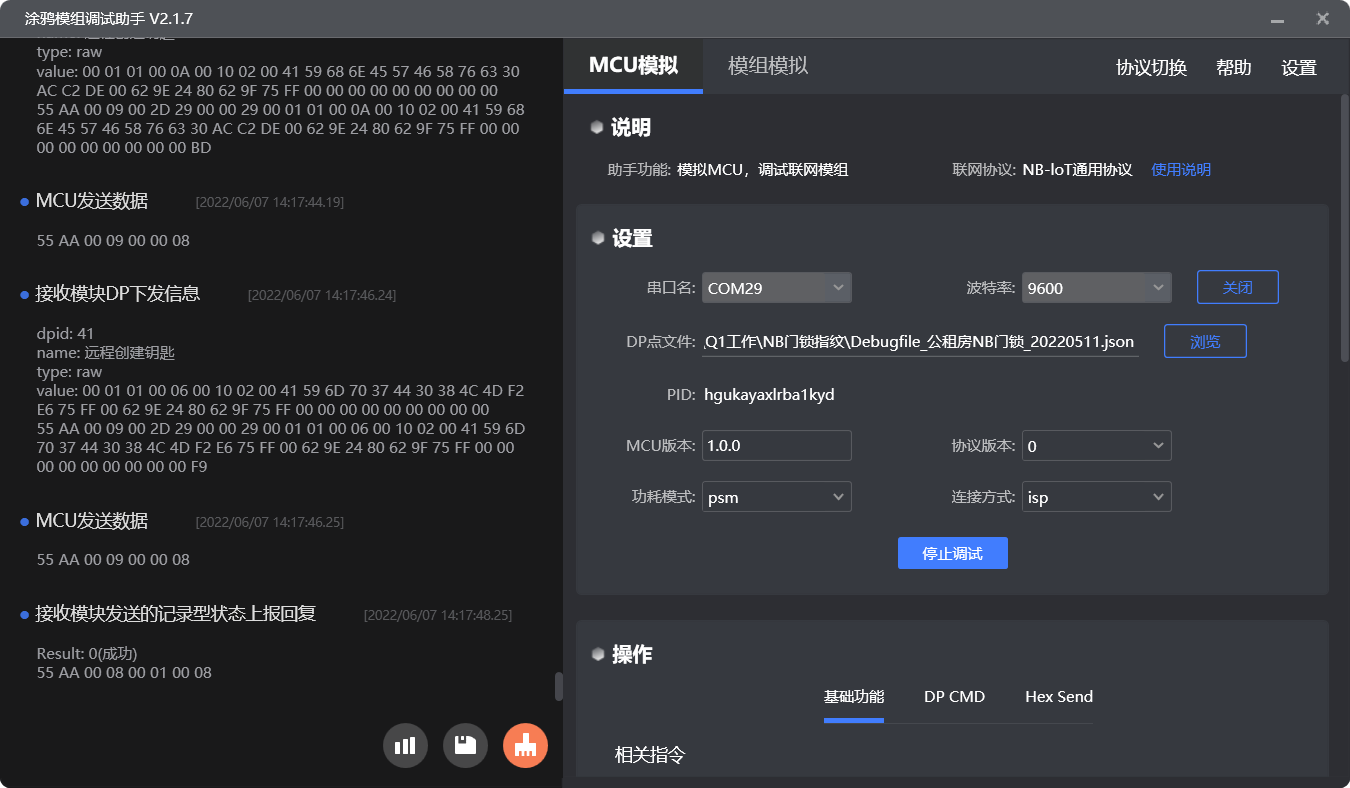Click log entry 接收模块发送的记录型状态上报回复
Image resolution: width=1350 pixels, height=788 pixels.
[x=176, y=614]
